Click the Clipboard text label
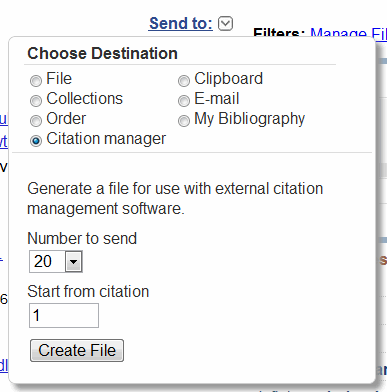Viewport: 387px width, 392px height. (229, 79)
